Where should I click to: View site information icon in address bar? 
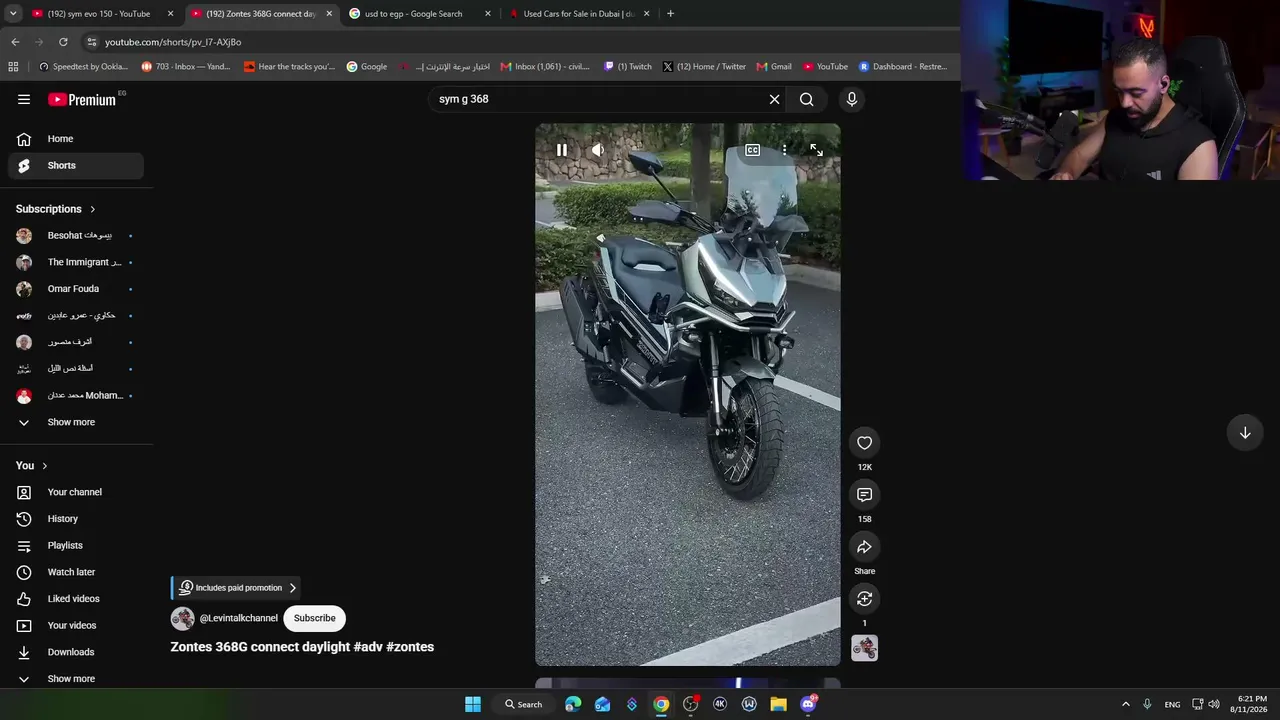click(92, 42)
